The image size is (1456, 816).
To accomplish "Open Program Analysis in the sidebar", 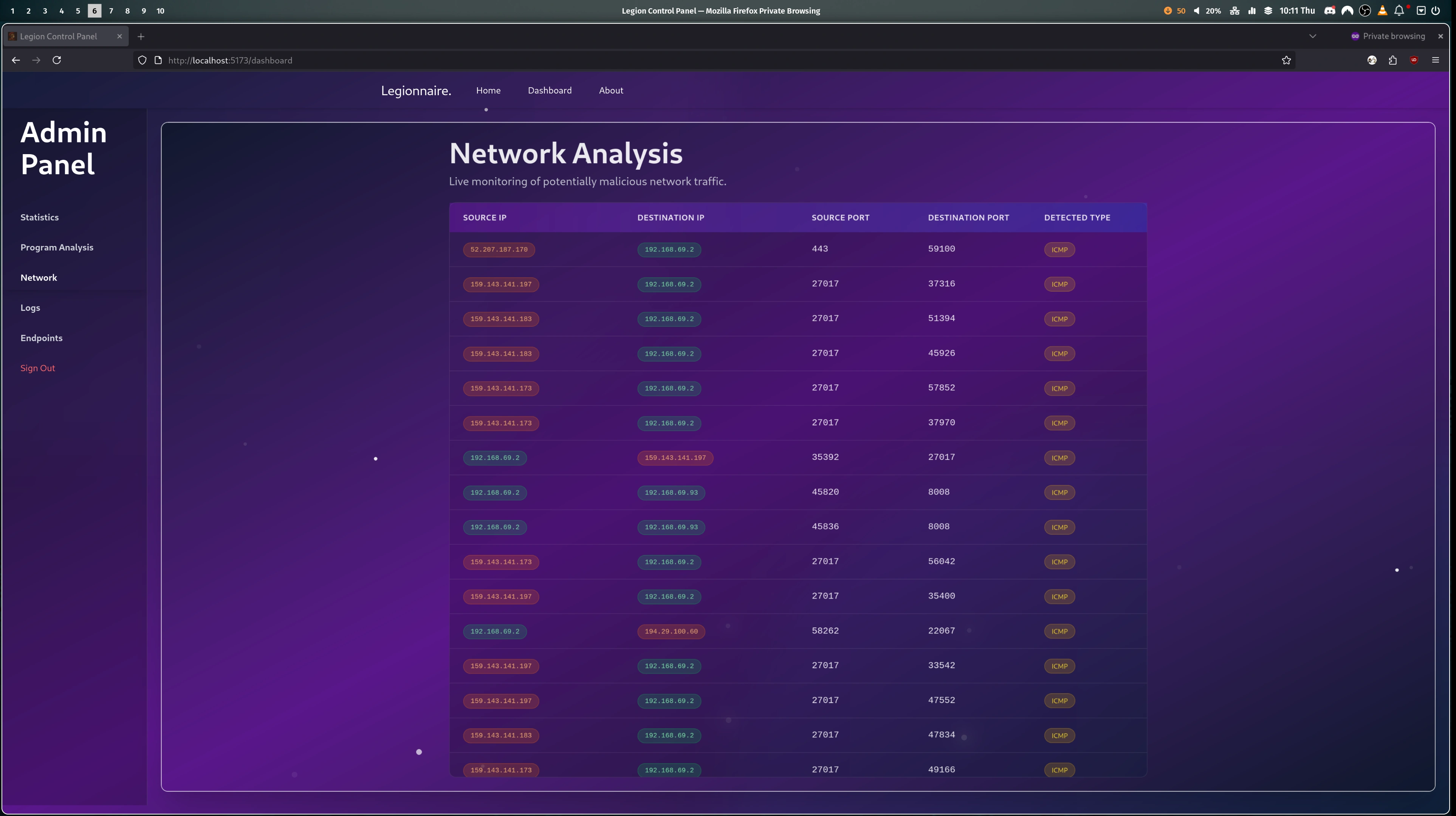I will pos(57,247).
